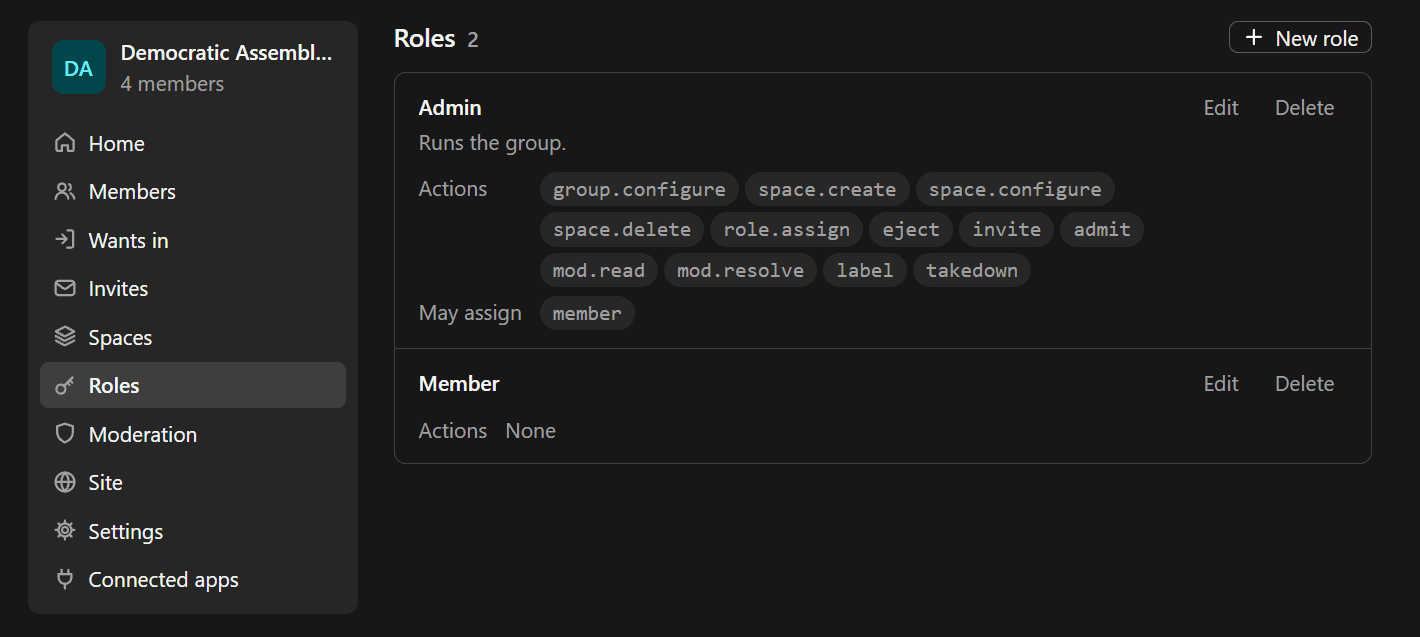Screen dimensions: 1420x637
Task: Click the Site globe icon
Action: point(65,482)
